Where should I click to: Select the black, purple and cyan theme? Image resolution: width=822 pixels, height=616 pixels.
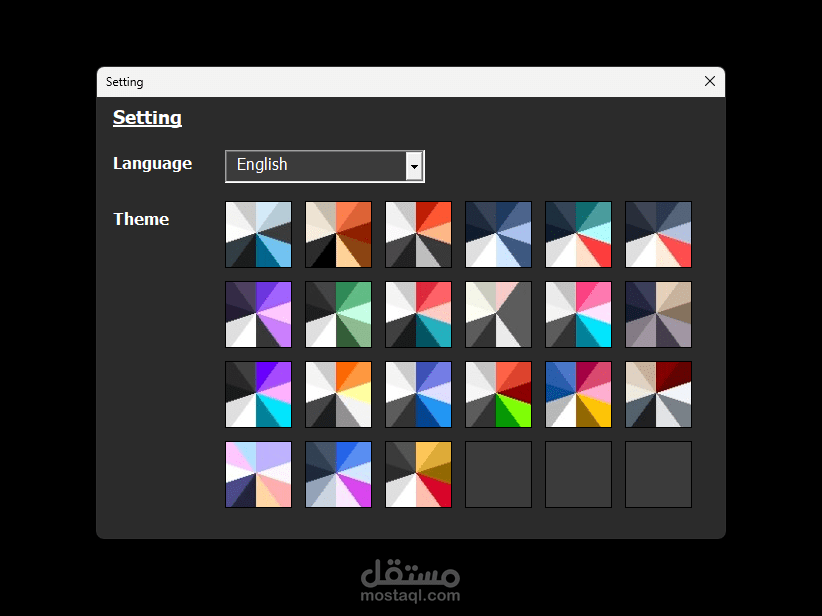point(258,394)
